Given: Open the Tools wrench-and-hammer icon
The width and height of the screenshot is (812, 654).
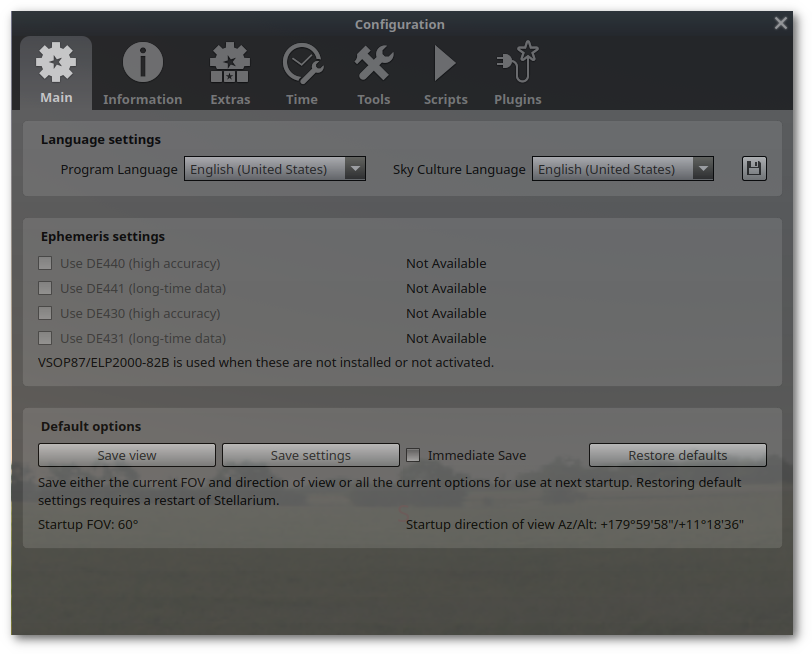Looking at the screenshot, I should pos(374,63).
